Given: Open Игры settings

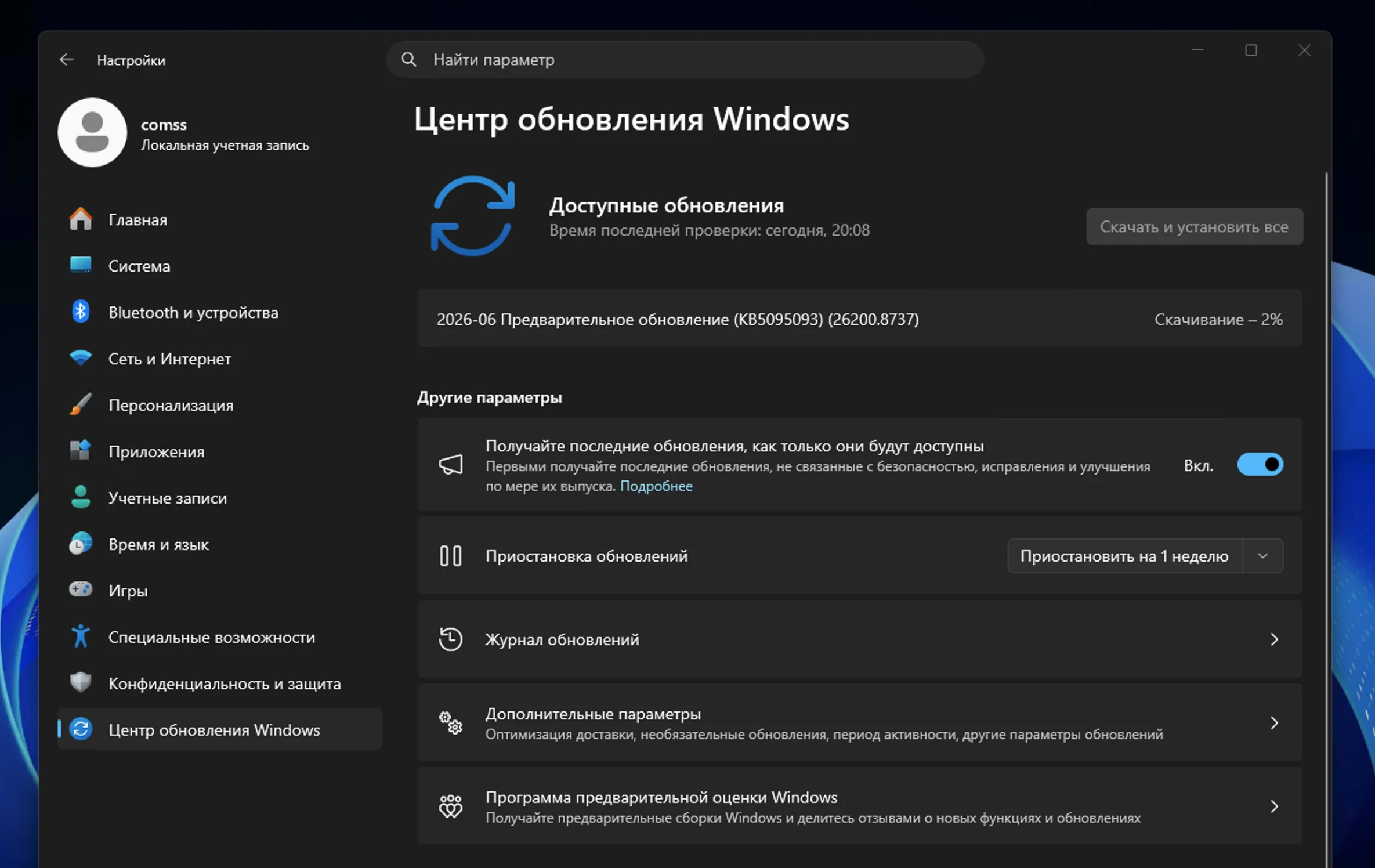Looking at the screenshot, I should pyautogui.click(x=220, y=591).
